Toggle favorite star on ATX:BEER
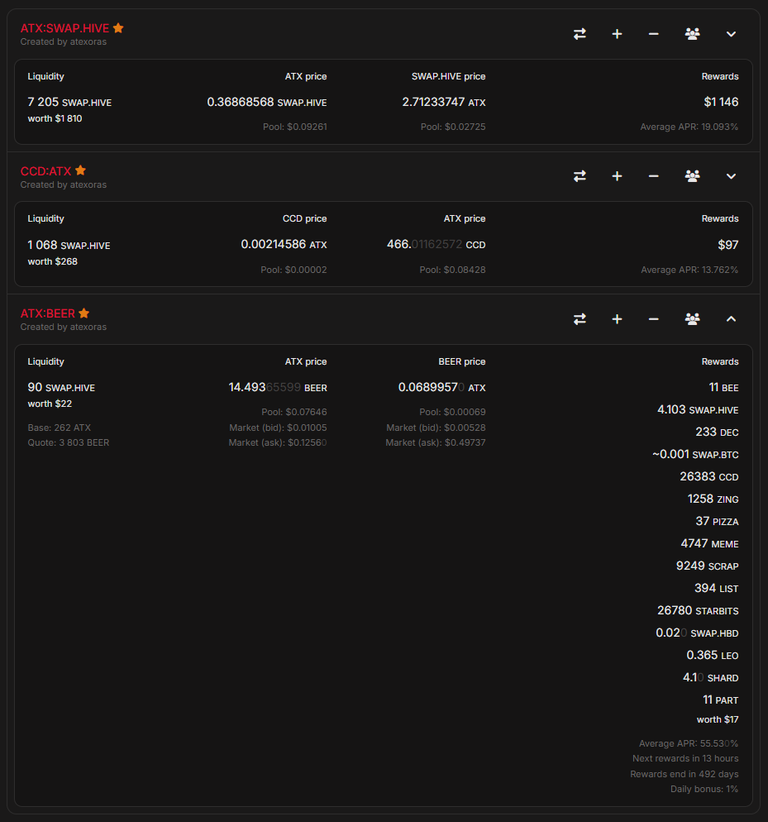 (84, 313)
